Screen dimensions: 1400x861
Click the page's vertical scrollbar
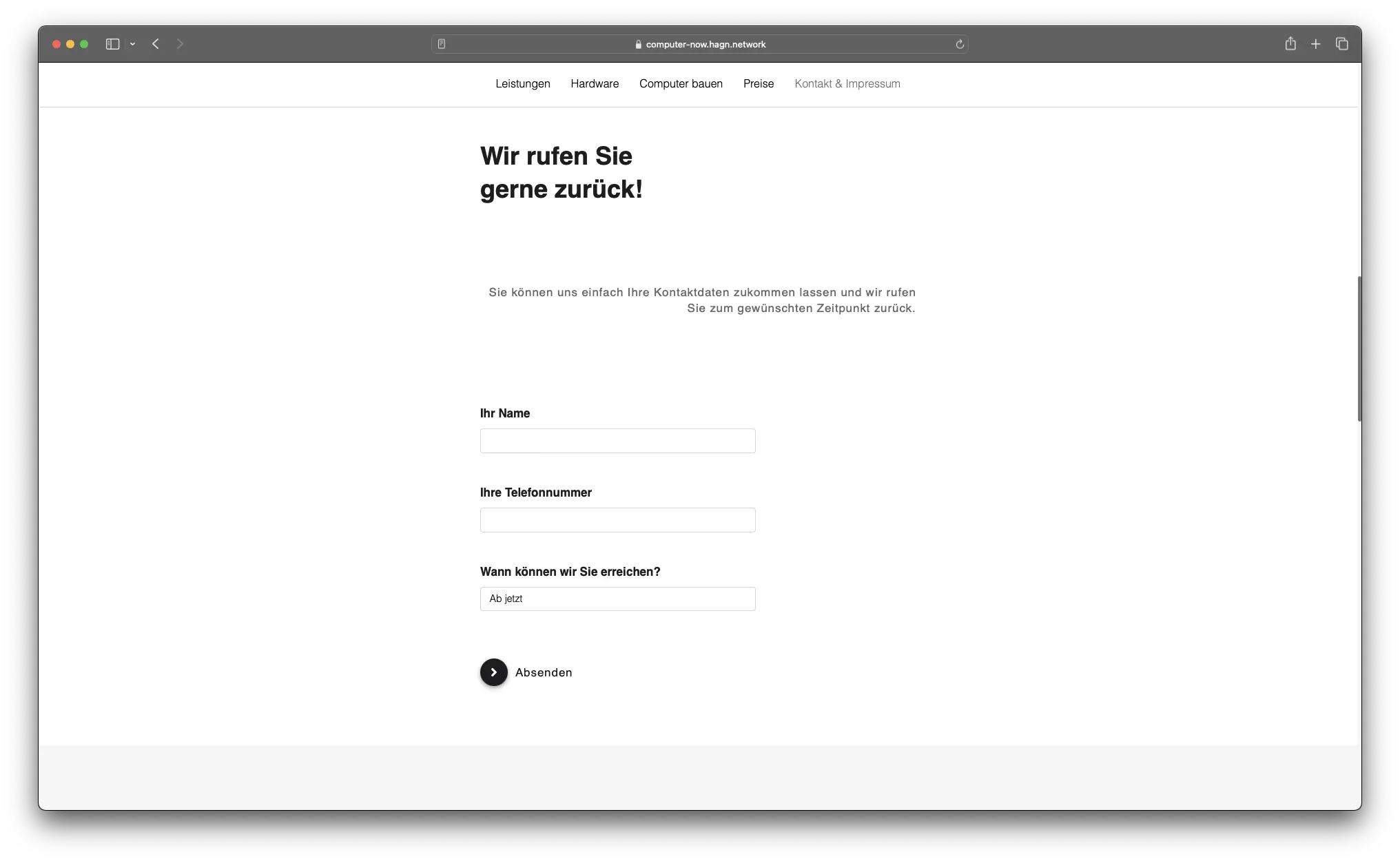tap(1359, 349)
